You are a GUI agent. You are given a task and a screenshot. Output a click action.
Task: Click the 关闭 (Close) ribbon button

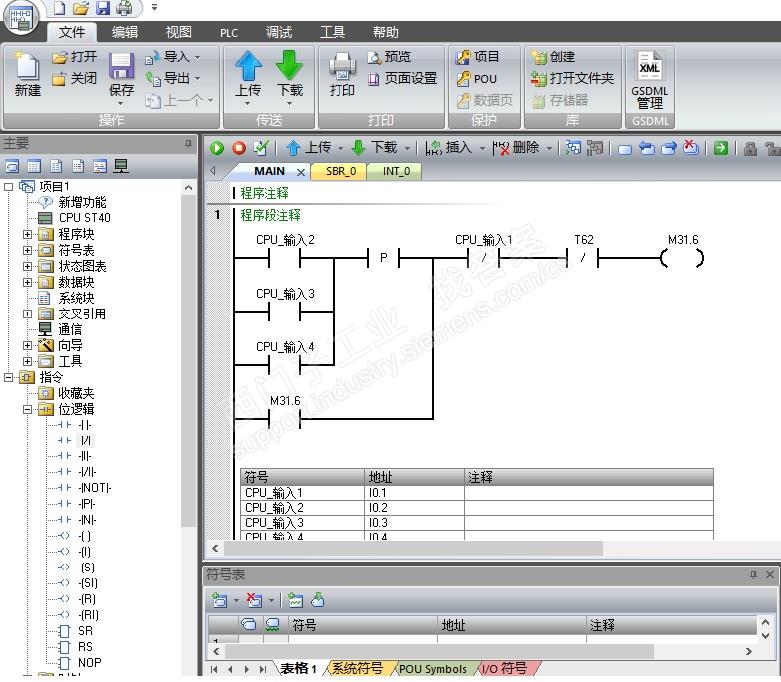pos(75,78)
